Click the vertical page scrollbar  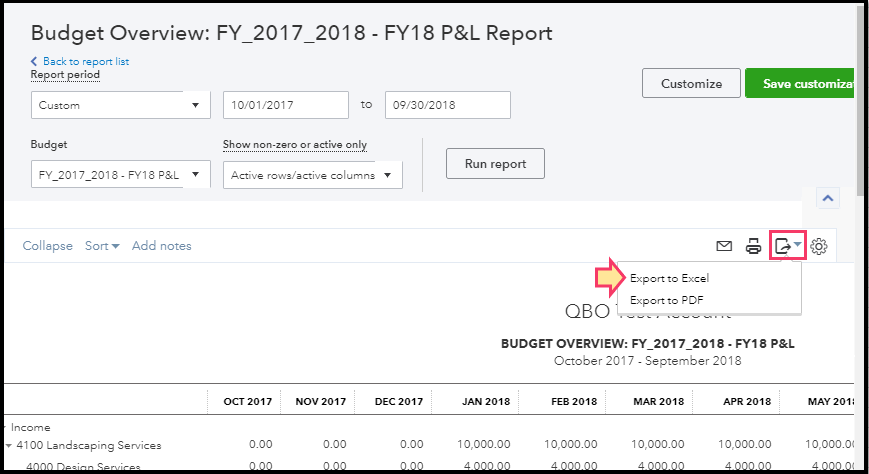[861, 100]
